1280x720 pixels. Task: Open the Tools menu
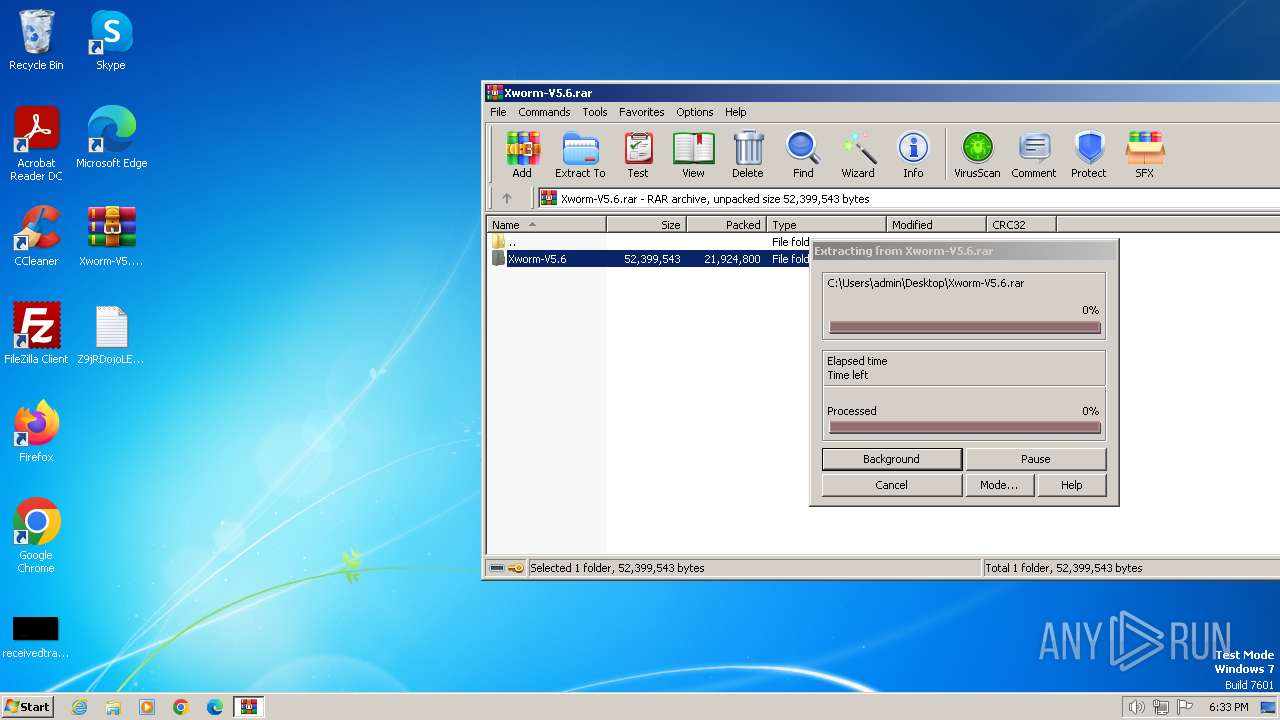point(595,112)
